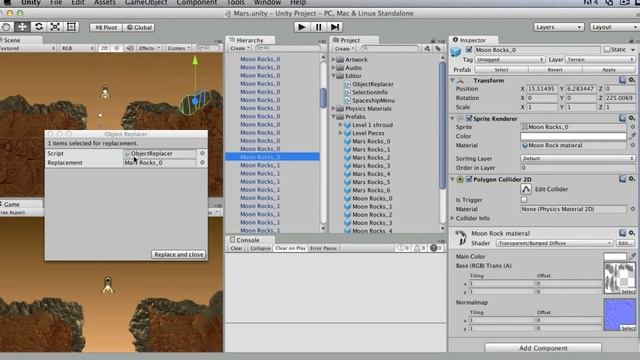Open Sprite object picker circle

pos(633,127)
